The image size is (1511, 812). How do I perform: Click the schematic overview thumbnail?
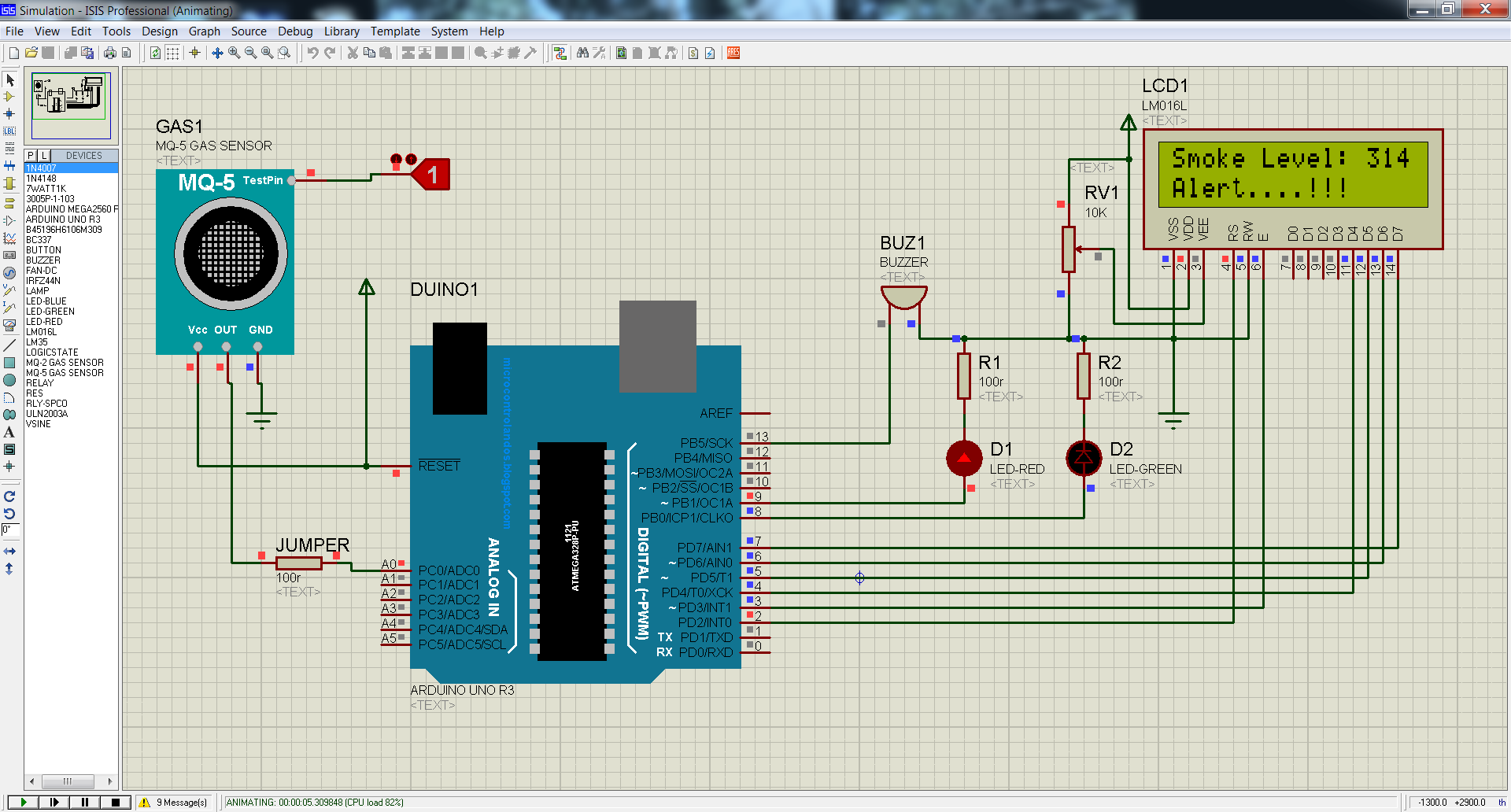(71, 105)
